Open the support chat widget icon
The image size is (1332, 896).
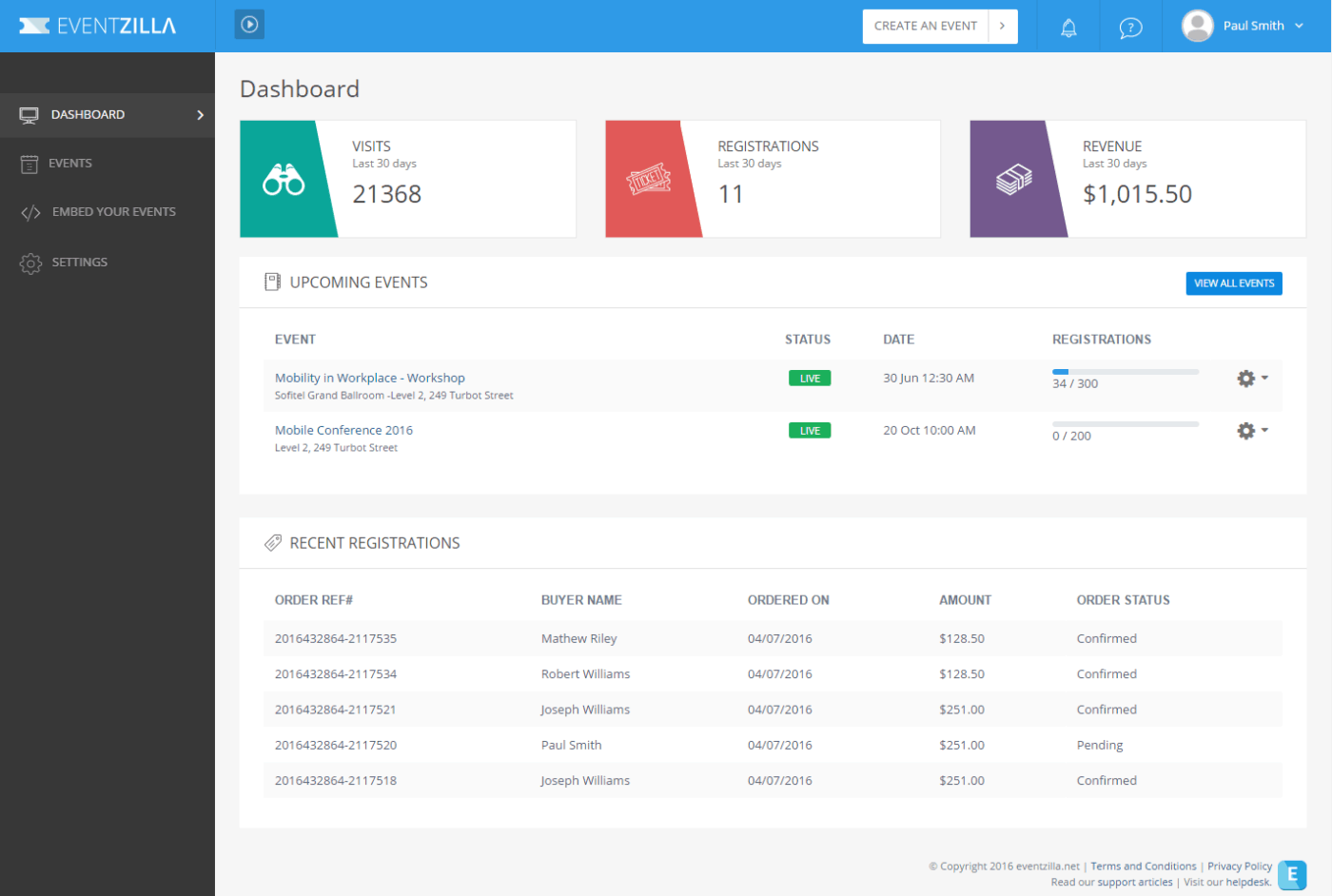click(x=1292, y=875)
